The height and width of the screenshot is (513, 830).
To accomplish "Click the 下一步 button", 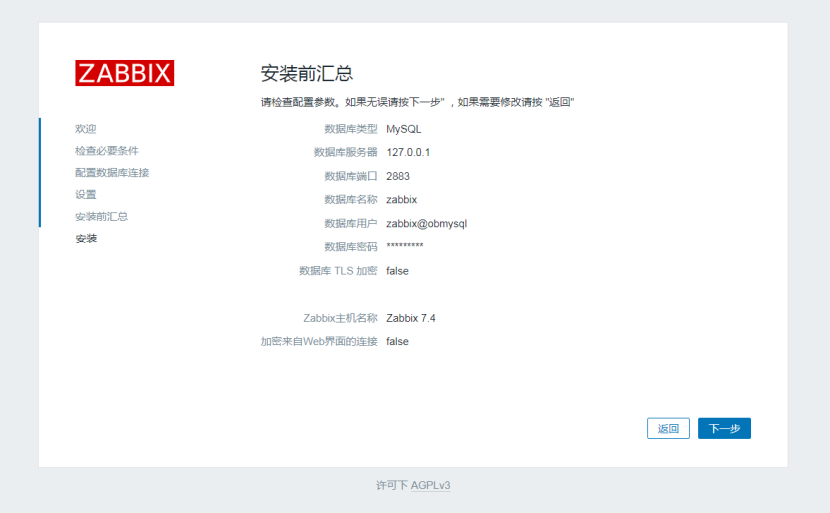I will 724,428.
